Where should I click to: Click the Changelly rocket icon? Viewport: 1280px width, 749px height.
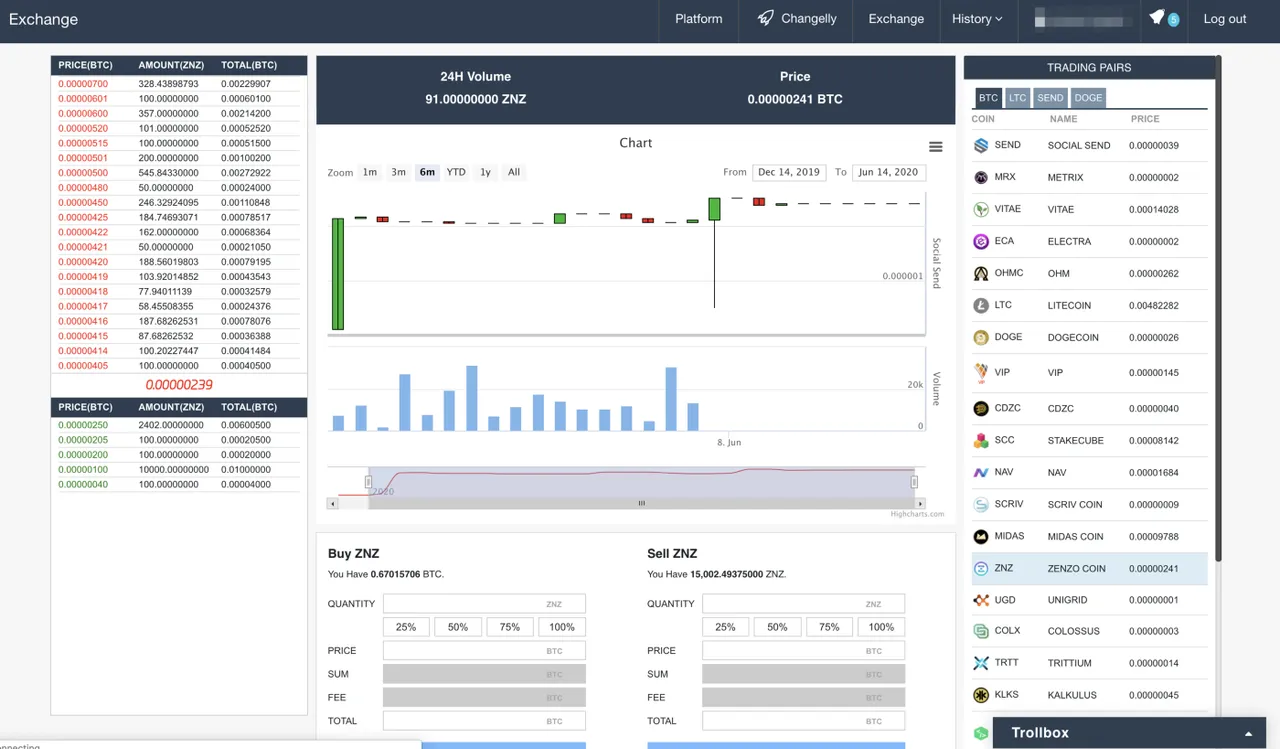[x=765, y=18]
